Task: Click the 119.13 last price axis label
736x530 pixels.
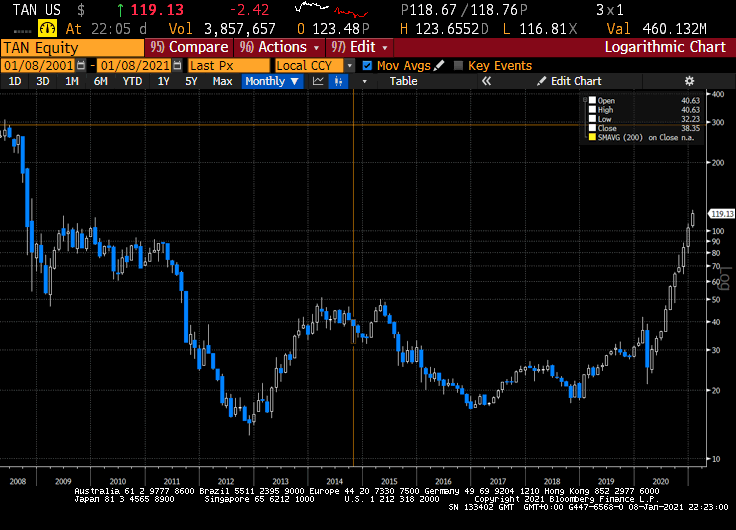Action: click(x=722, y=214)
